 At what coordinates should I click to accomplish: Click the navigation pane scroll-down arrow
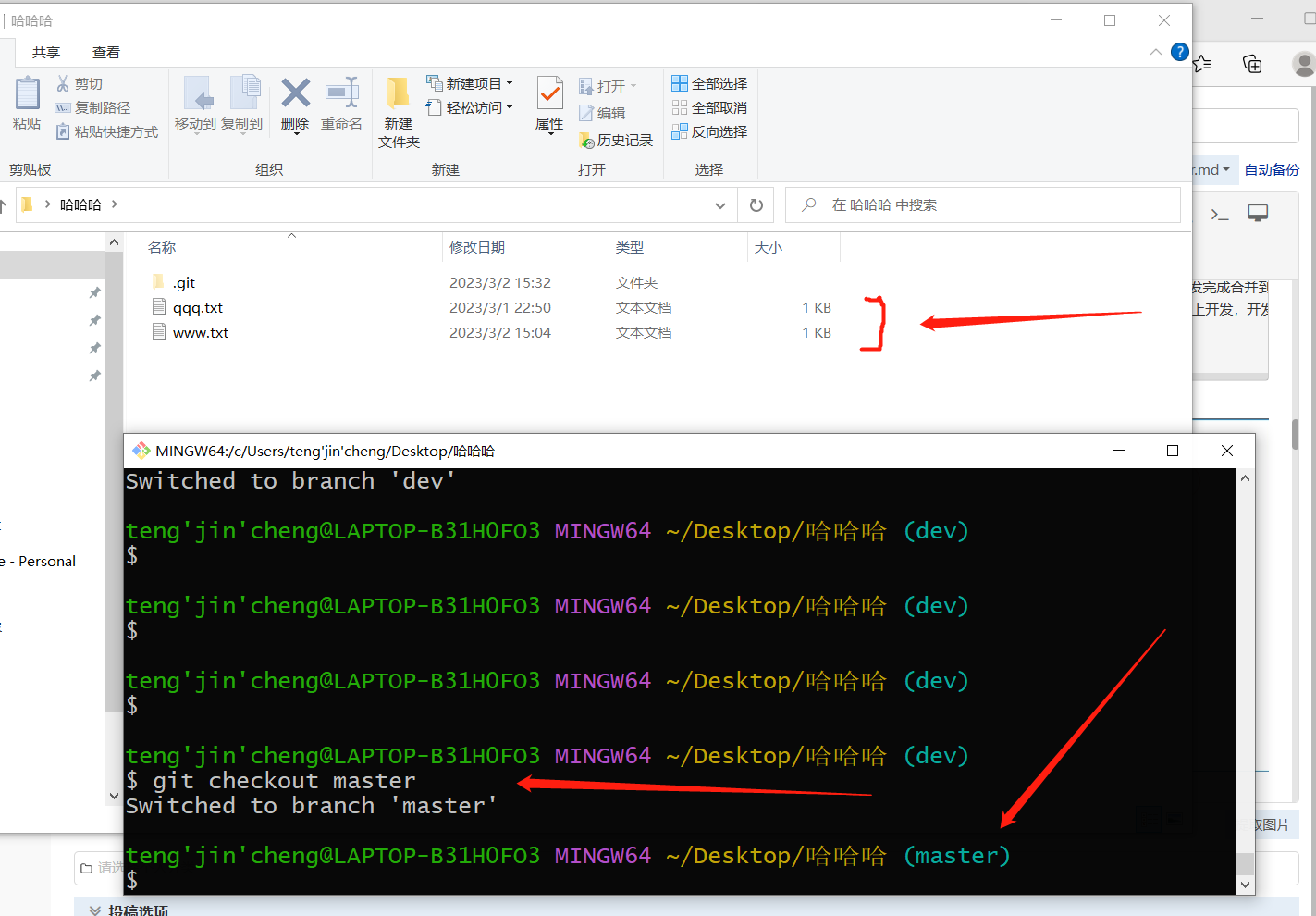click(114, 796)
